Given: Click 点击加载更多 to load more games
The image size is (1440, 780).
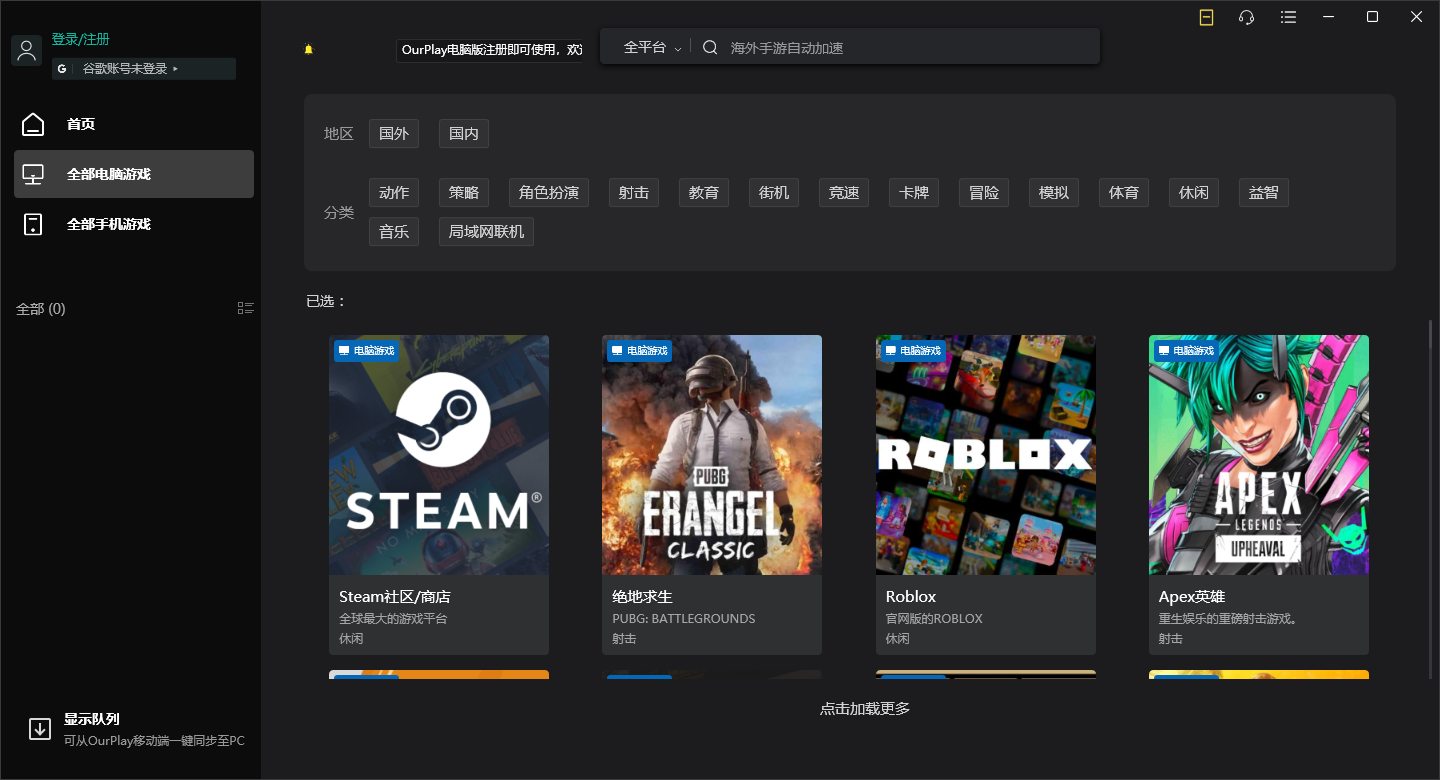Looking at the screenshot, I should pos(865,708).
